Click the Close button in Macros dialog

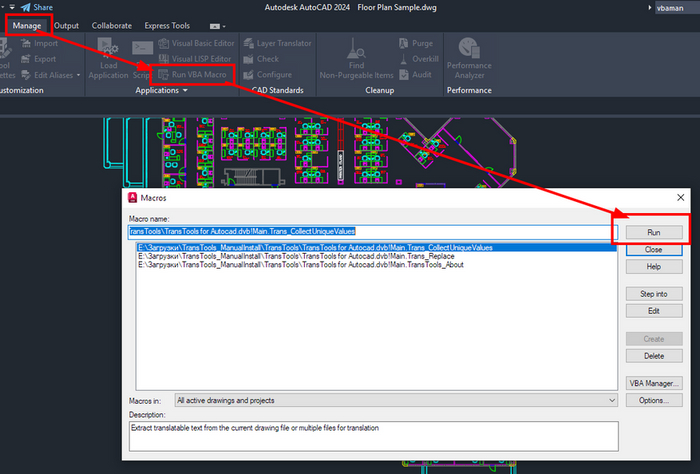tap(654, 249)
